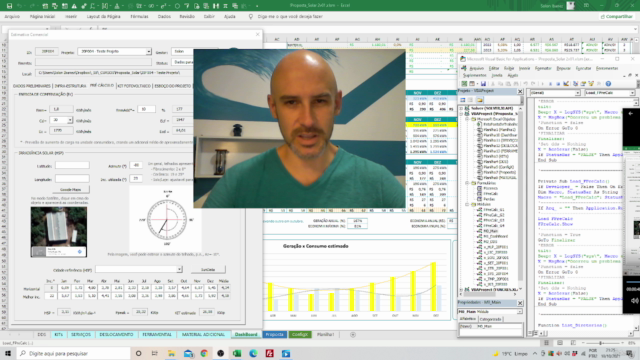The width and height of the screenshot is (640, 360).
Task: Open Google Chrome from the taskbar
Action: [x=204, y=353]
